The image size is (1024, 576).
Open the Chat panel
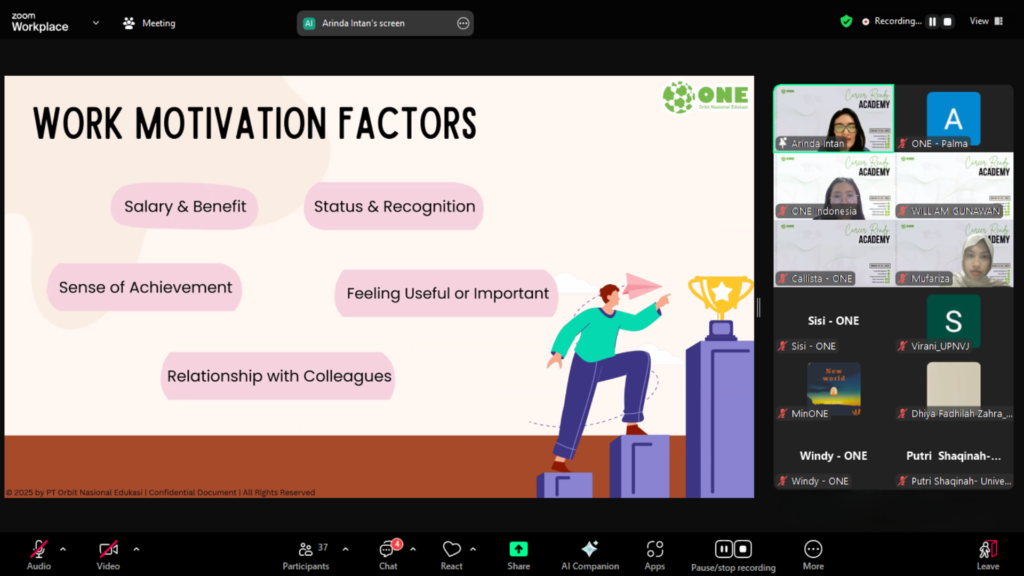tap(389, 554)
